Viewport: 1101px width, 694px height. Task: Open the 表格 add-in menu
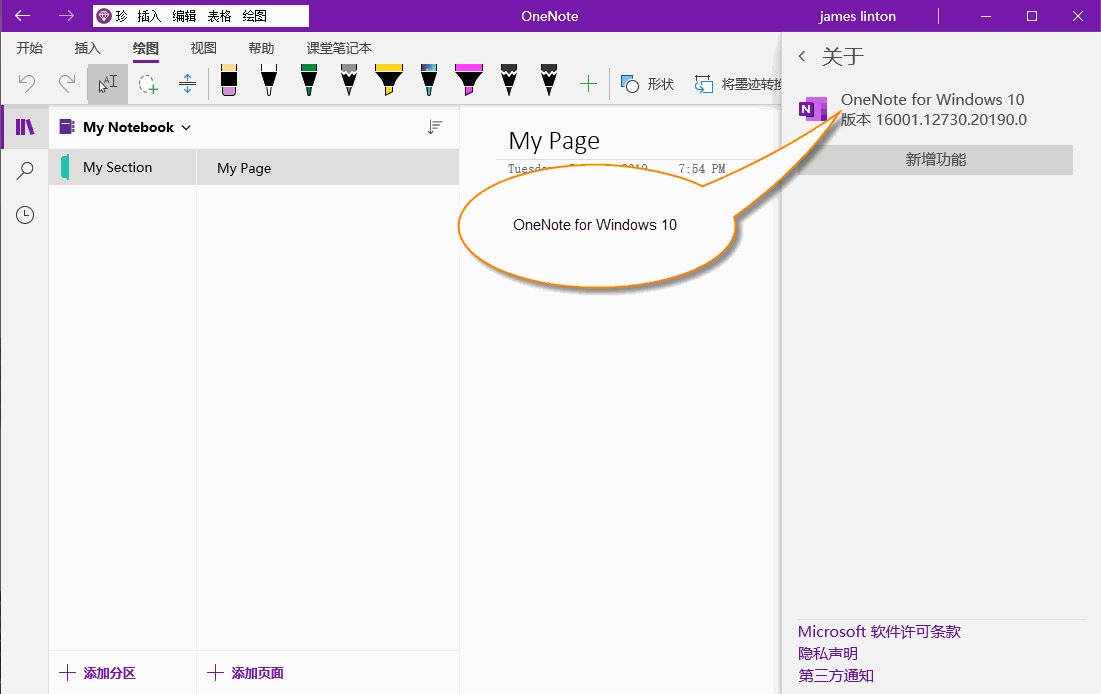[219, 16]
